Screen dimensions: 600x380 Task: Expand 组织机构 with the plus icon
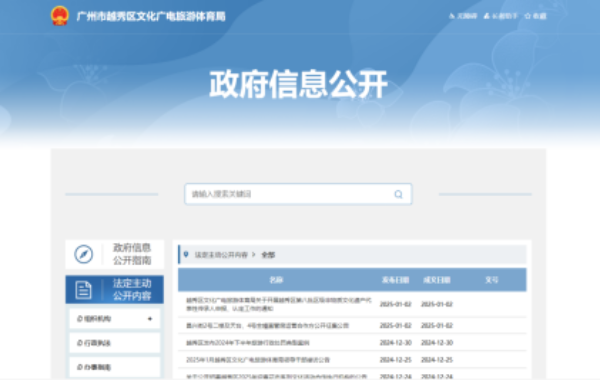[x=150, y=319]
